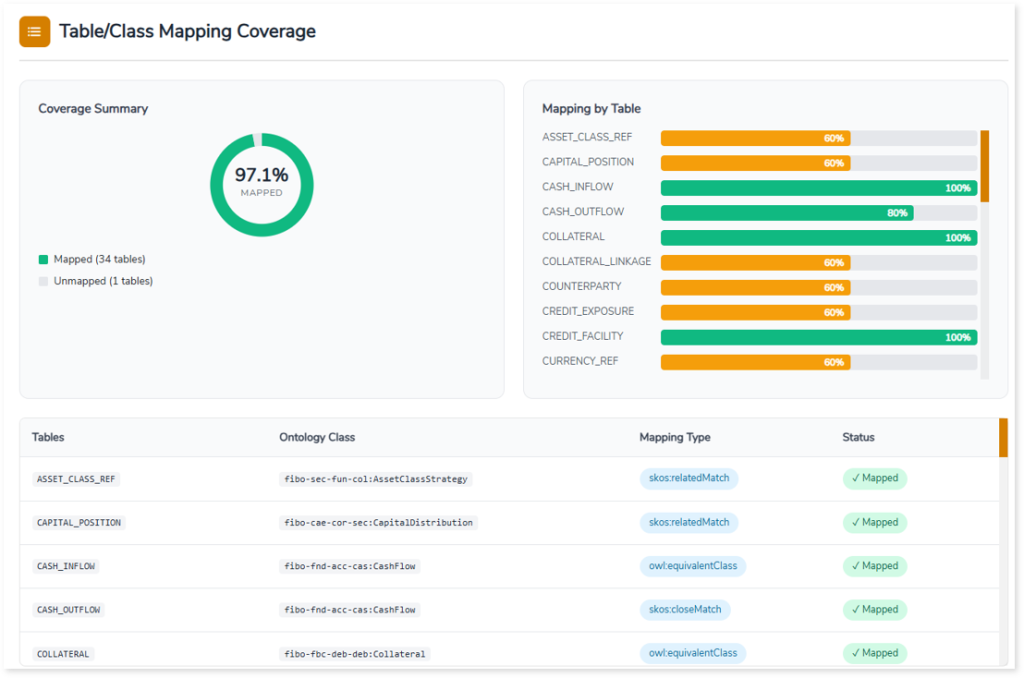The width and height of the screenshot is (1024, 678).
Task: Click the Status column header
Action: pos(858,437)
